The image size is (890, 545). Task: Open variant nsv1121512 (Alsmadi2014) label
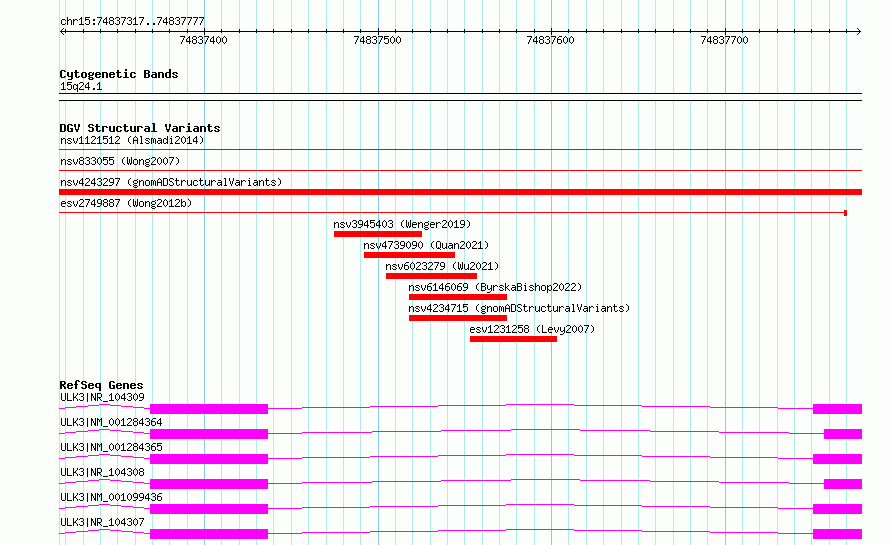pyautogui.click(x=132, y=140)
